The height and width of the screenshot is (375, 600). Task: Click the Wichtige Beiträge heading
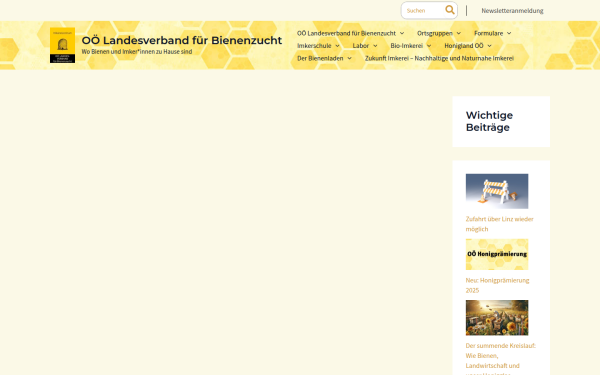tap(489, 121)
